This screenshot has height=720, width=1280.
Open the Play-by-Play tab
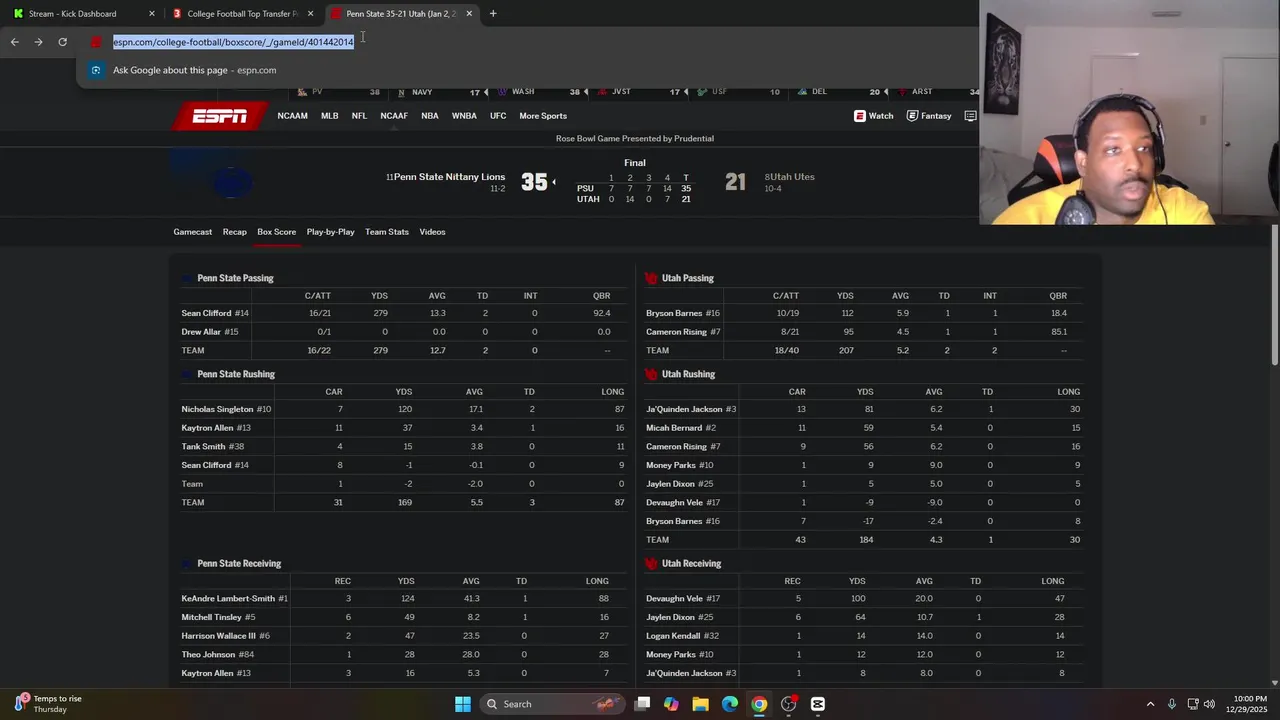(331, 232)
